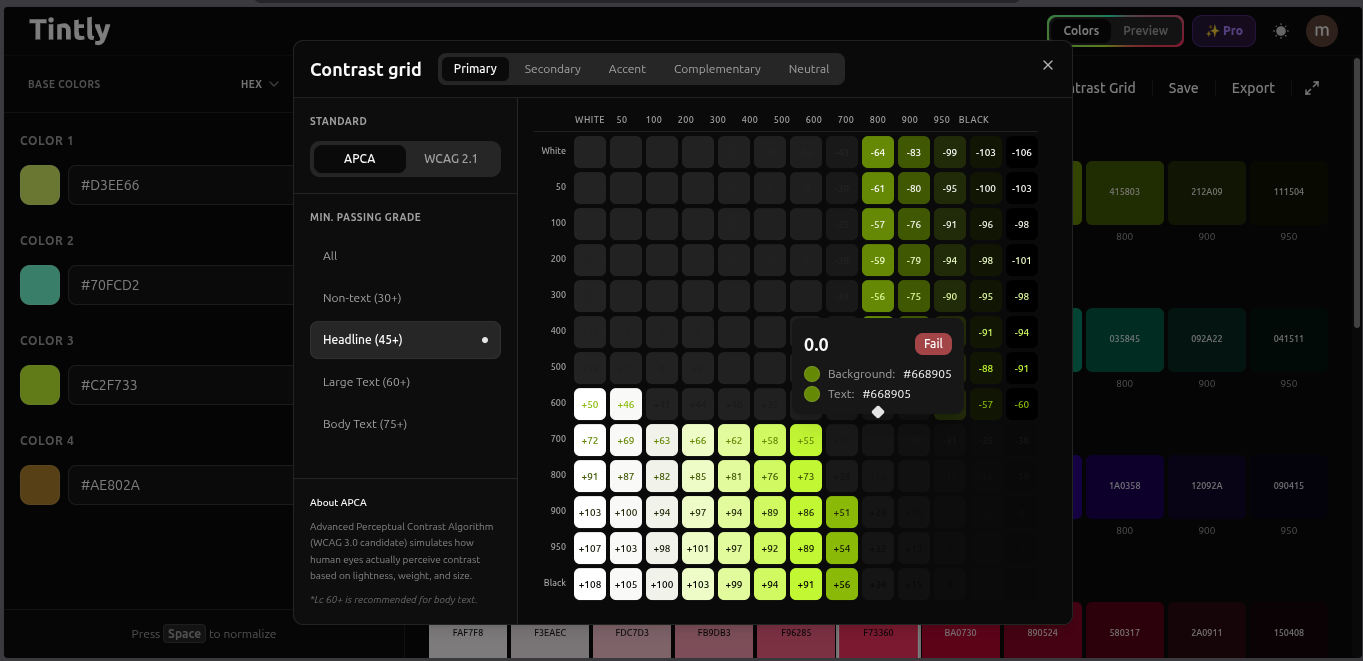
Task: Click the 1A0358 shade swatch
Action: click(x=1124, y=486)
